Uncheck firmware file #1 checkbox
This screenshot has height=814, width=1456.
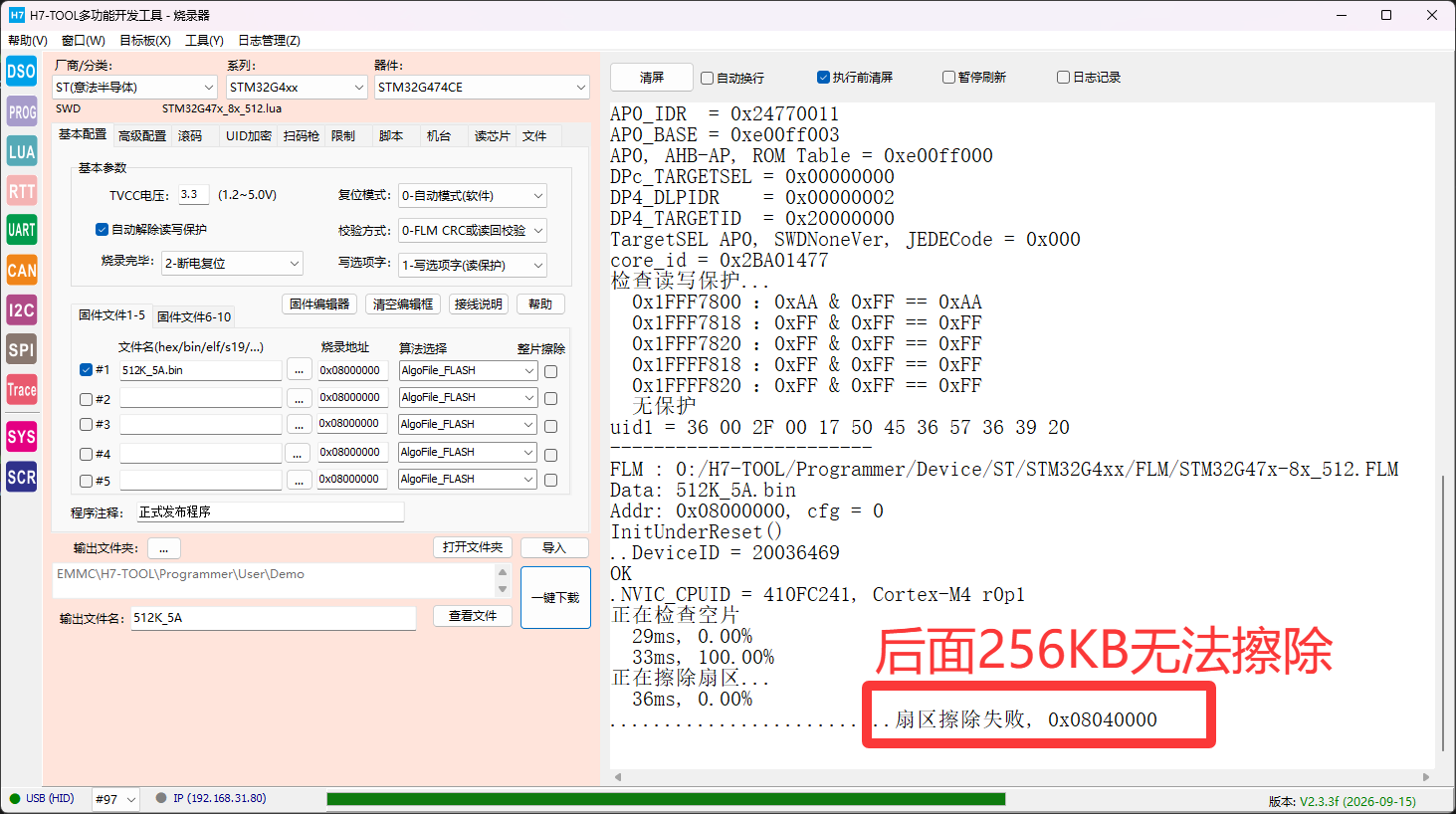click(86, 370)
